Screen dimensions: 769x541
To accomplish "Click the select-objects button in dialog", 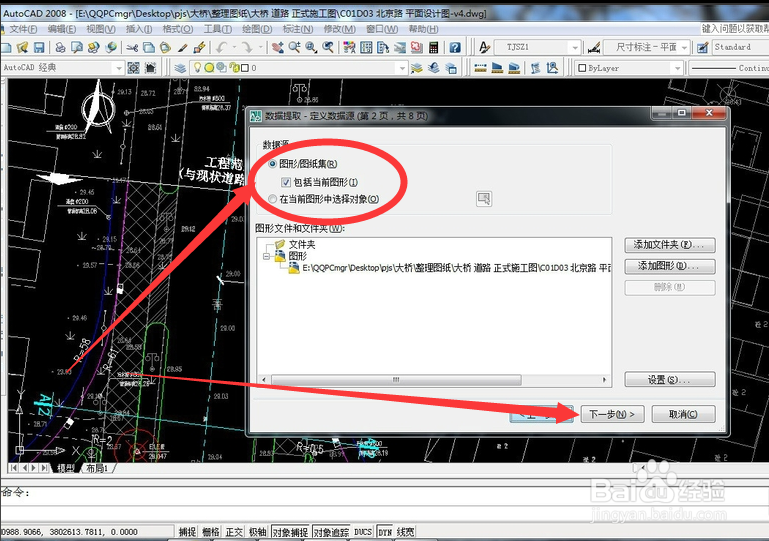I will pyautogui.click(x=484, y=199).
